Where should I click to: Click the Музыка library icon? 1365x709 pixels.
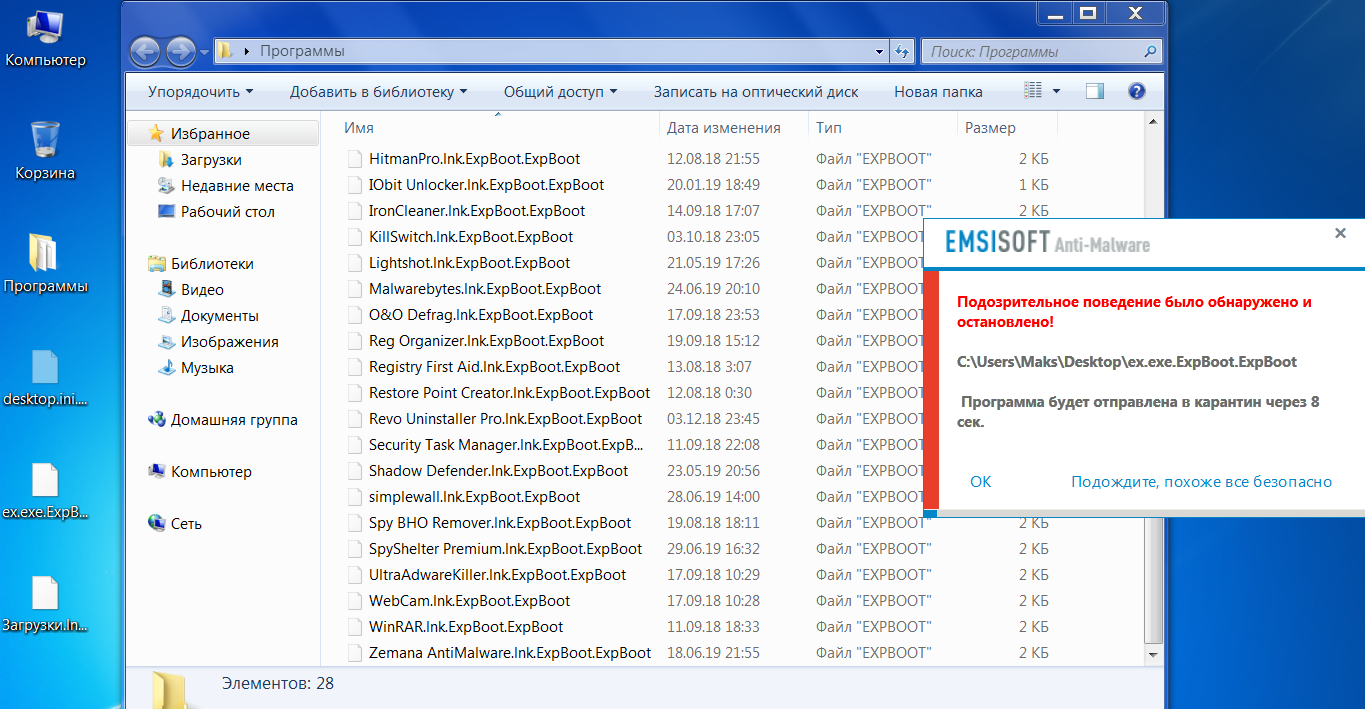(166, 368)
